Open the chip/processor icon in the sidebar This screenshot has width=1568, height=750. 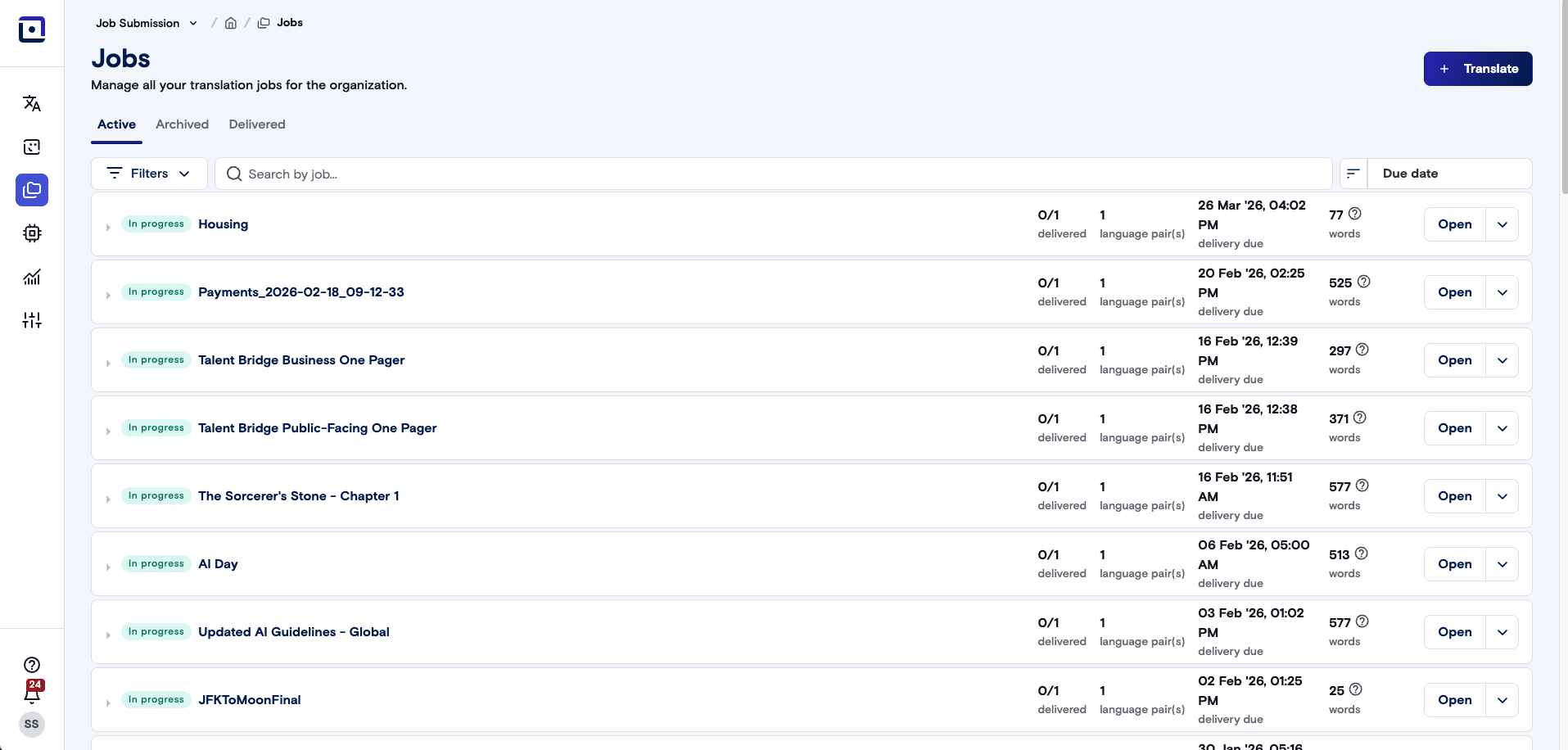[x=32, y=233]
